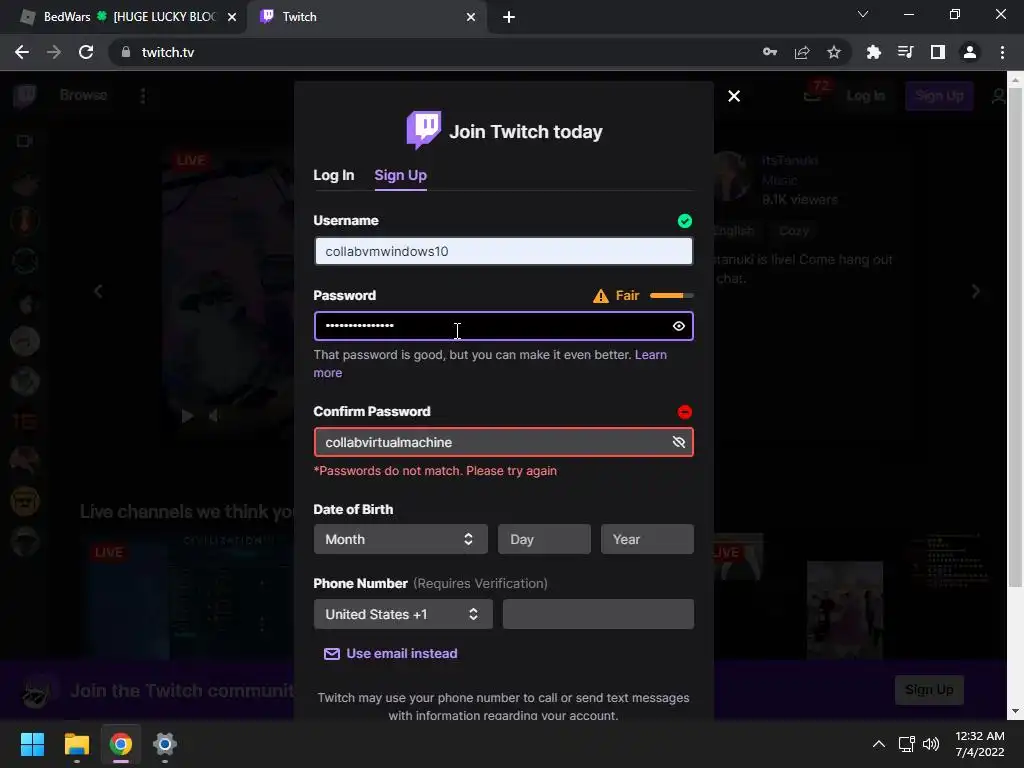Open a new browser tab

(509, 17)
